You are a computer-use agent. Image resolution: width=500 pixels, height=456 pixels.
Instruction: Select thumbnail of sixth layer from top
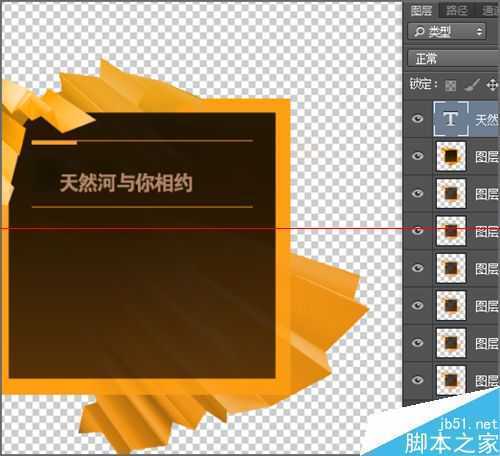(x=451, y=305)
